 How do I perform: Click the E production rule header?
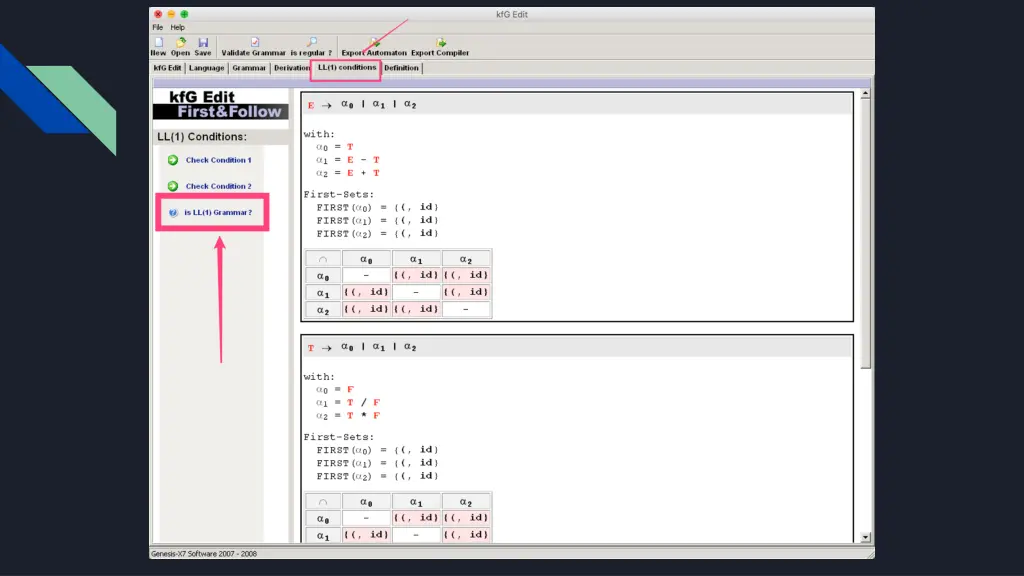point(577,104)
